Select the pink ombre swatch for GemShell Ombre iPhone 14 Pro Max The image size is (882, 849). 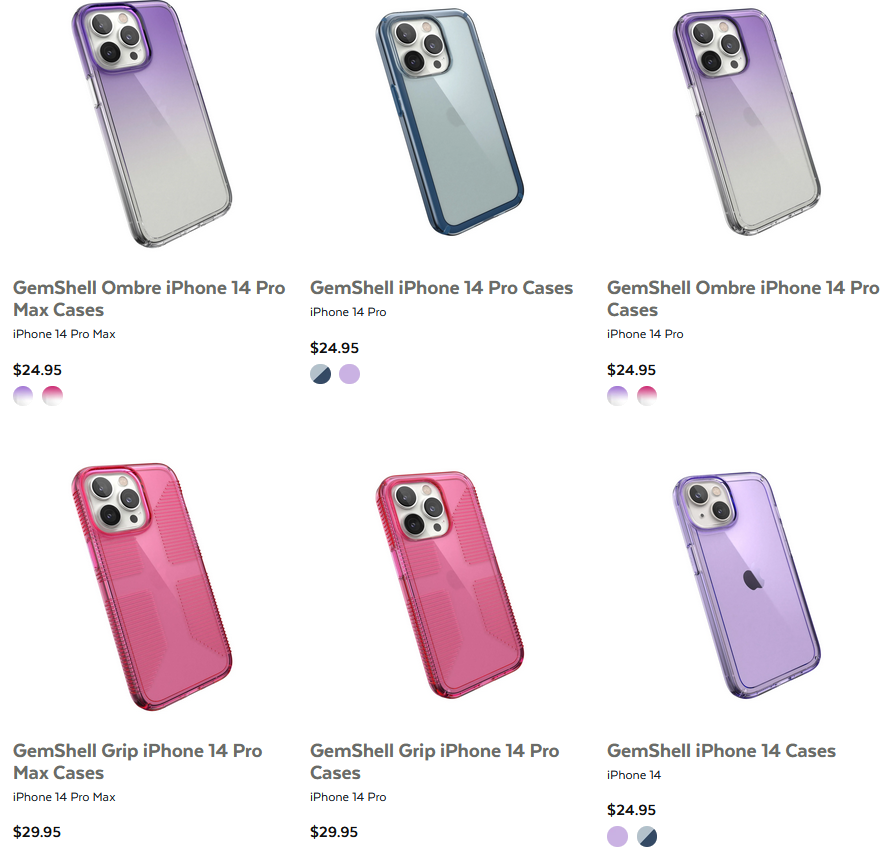(x=52, y=395)
